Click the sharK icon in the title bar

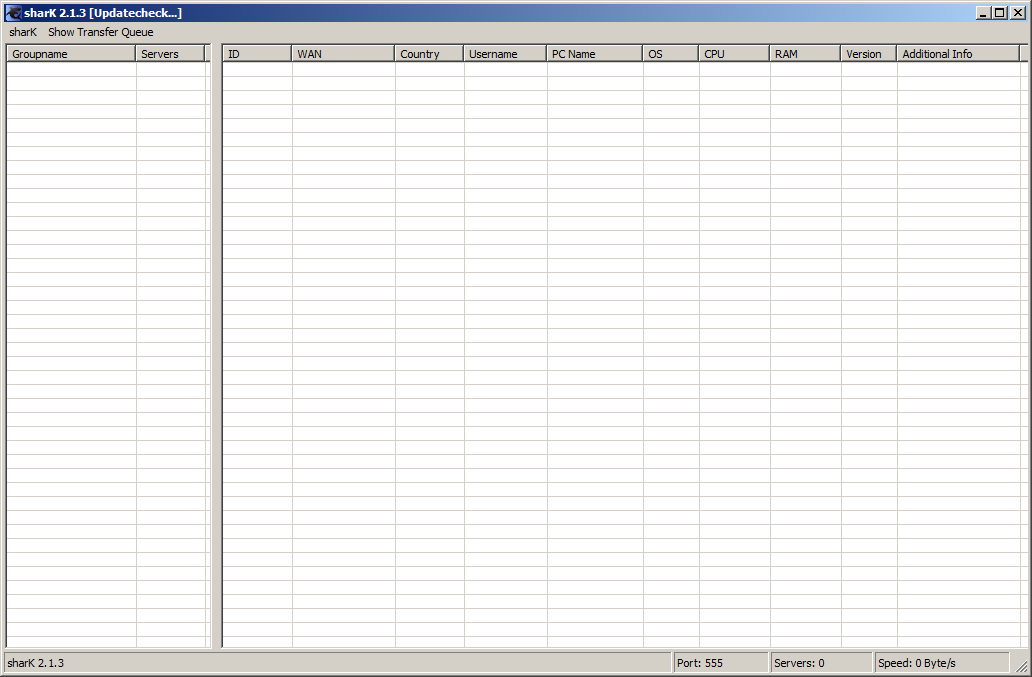pos(13,13)
